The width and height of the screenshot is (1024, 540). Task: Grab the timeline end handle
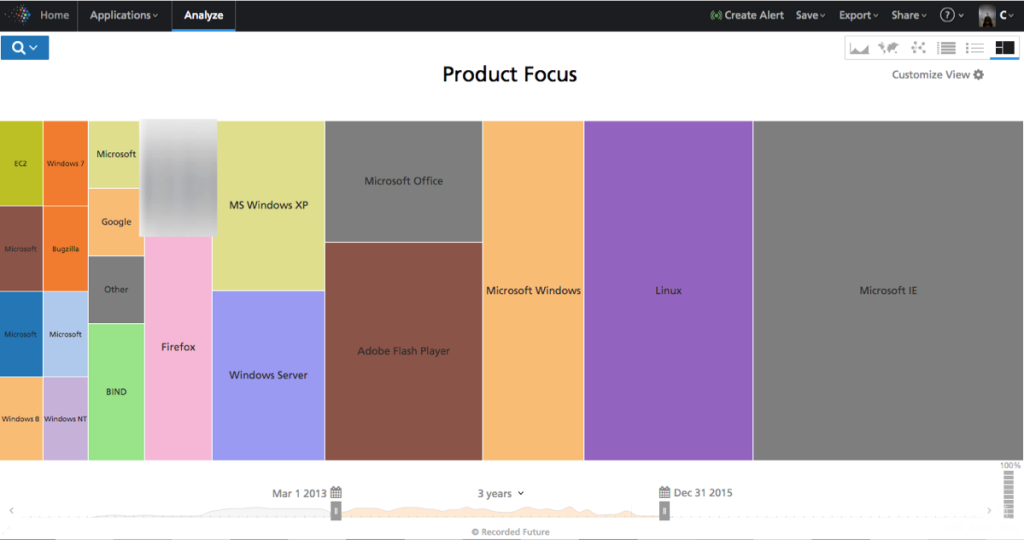coord(664,511)
